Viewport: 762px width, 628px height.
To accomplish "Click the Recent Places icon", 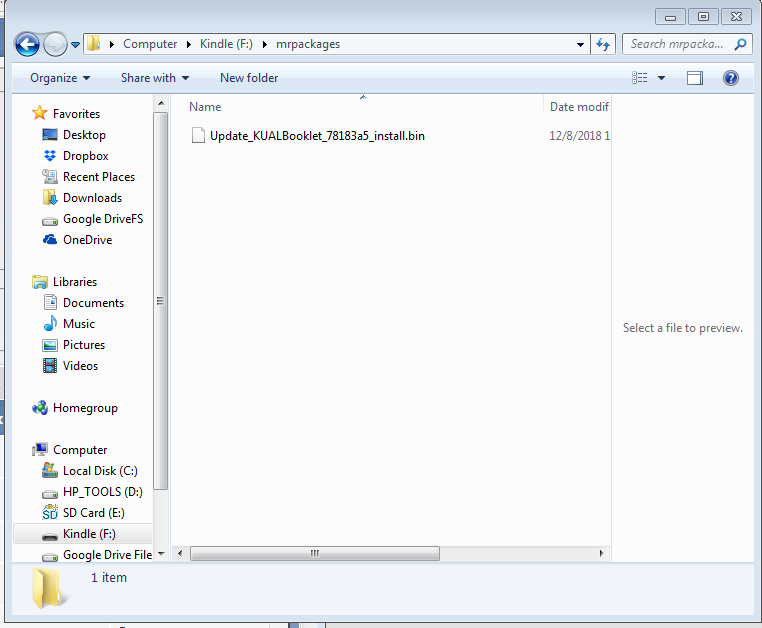I will coord(50,176).
